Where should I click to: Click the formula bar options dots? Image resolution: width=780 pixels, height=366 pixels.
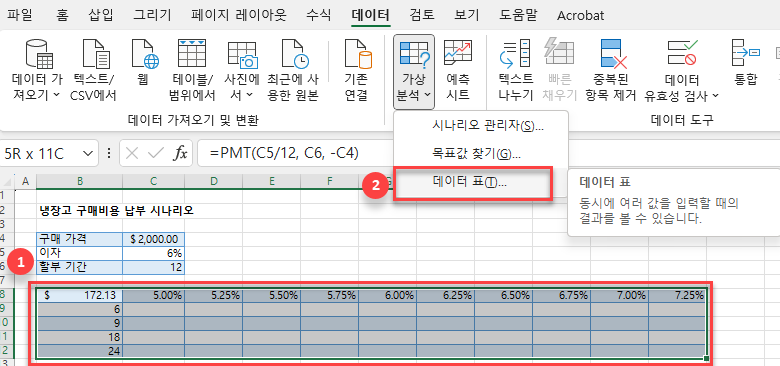point(109,154)
